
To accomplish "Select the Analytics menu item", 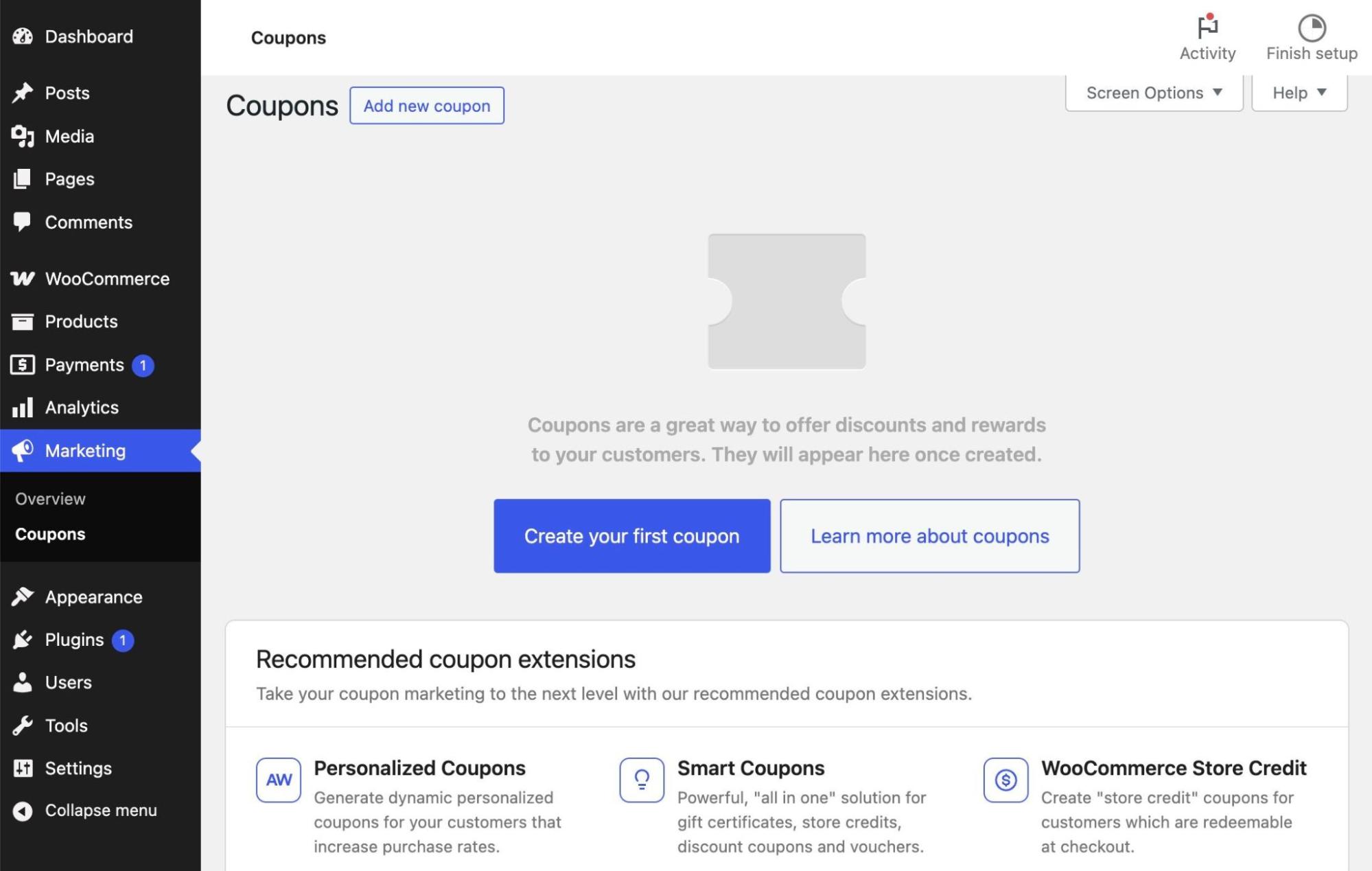I will tap(82, 408).
